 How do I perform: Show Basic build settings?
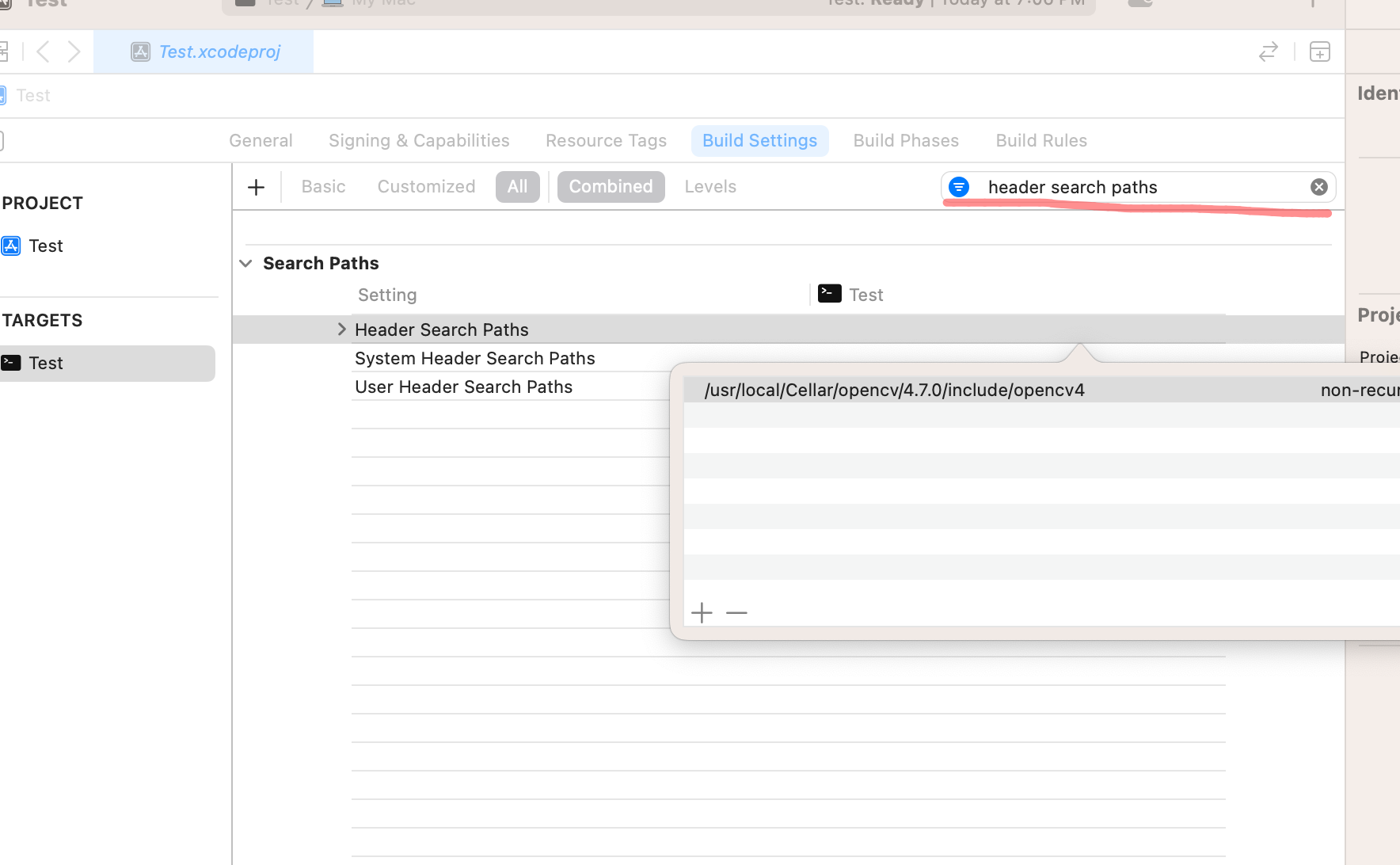[323, 187]
